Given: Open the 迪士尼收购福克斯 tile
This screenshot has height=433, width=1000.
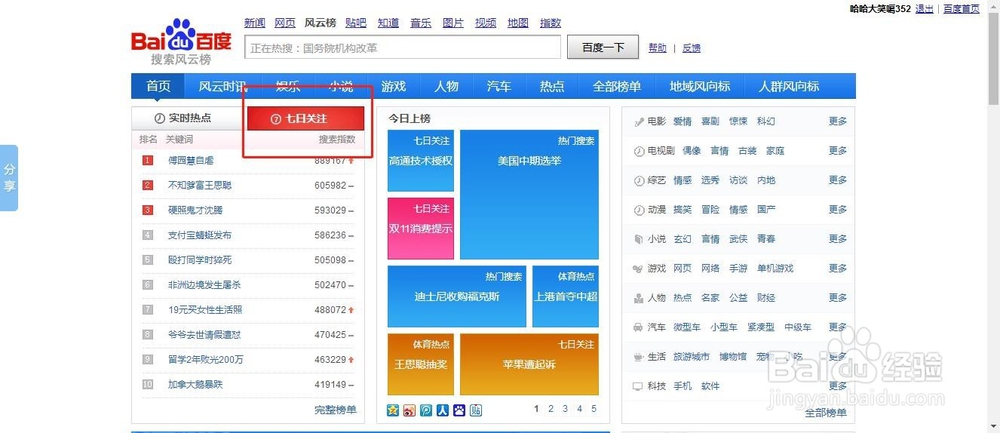Looking at the screenshot, I should pos(457,297).
